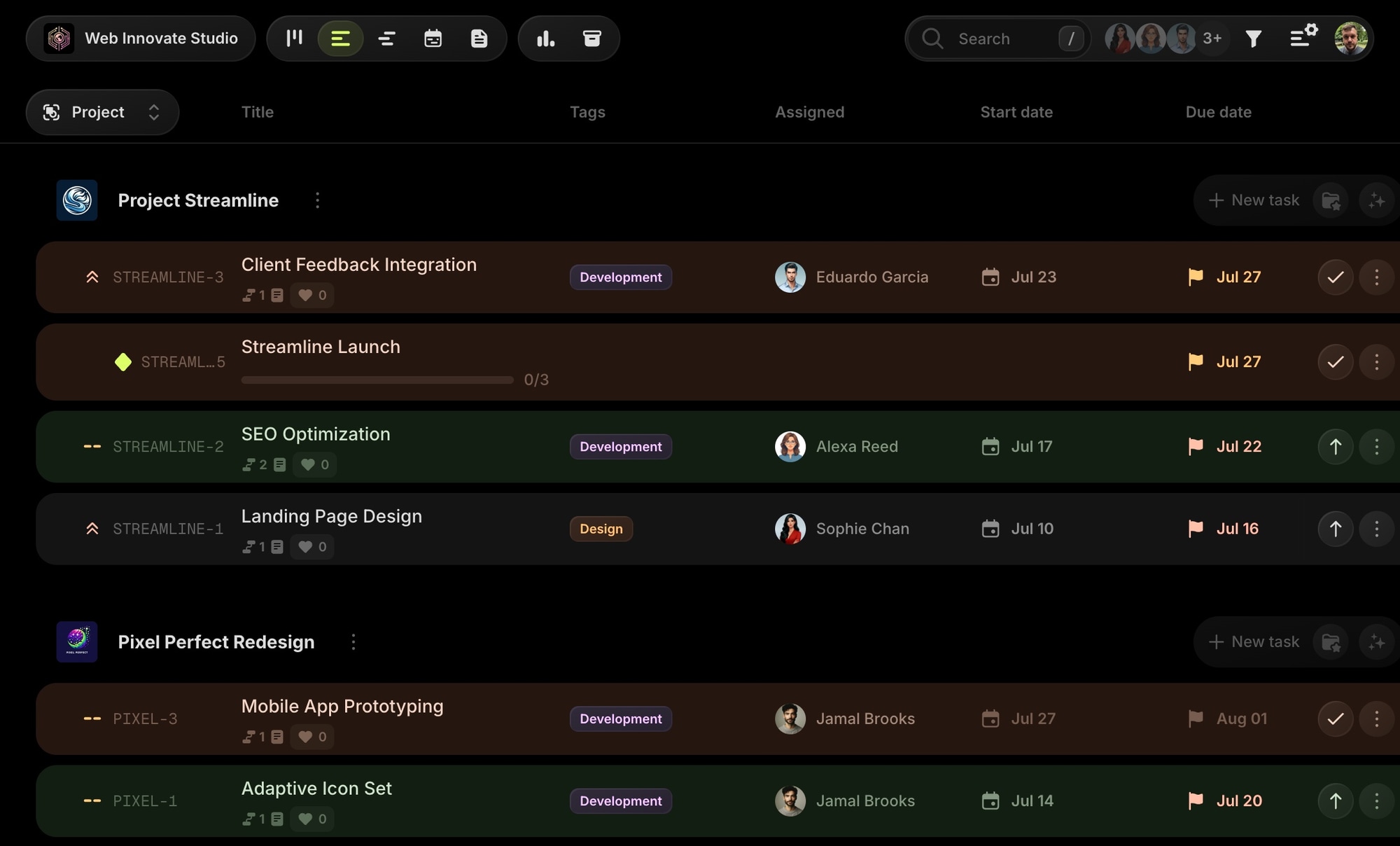This screenshot has height=846, width=1400.
Task: Open the archive box icon
Action: coord(592,38)
